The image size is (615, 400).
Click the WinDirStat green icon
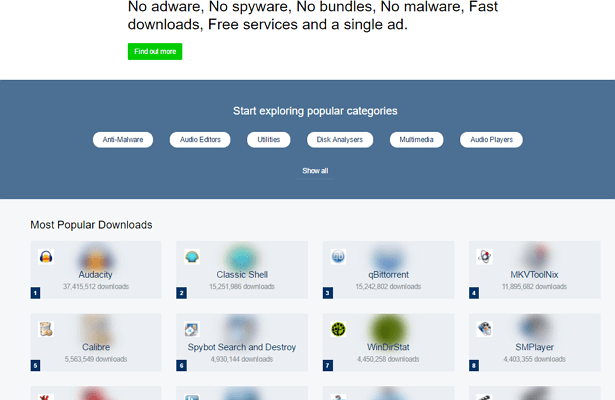338,329
